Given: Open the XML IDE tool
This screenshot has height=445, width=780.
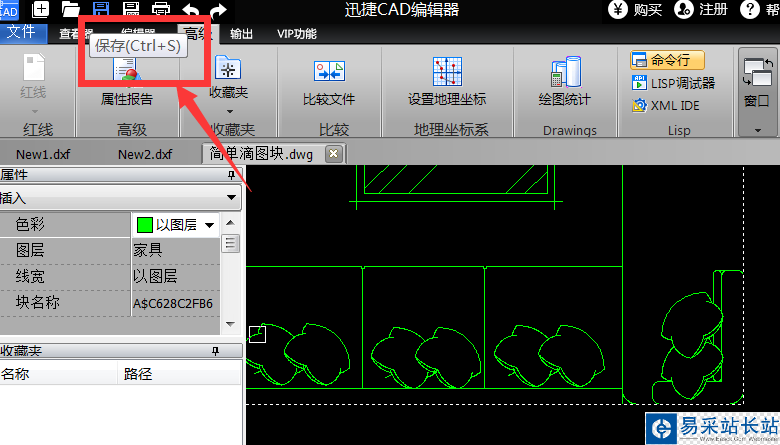Looking at the screenshot, I should click(x=666, y=105).
